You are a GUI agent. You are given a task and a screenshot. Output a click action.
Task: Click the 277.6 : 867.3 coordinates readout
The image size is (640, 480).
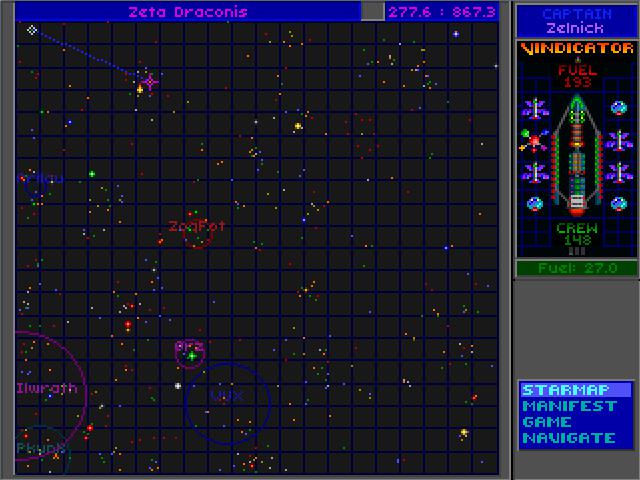442,12
